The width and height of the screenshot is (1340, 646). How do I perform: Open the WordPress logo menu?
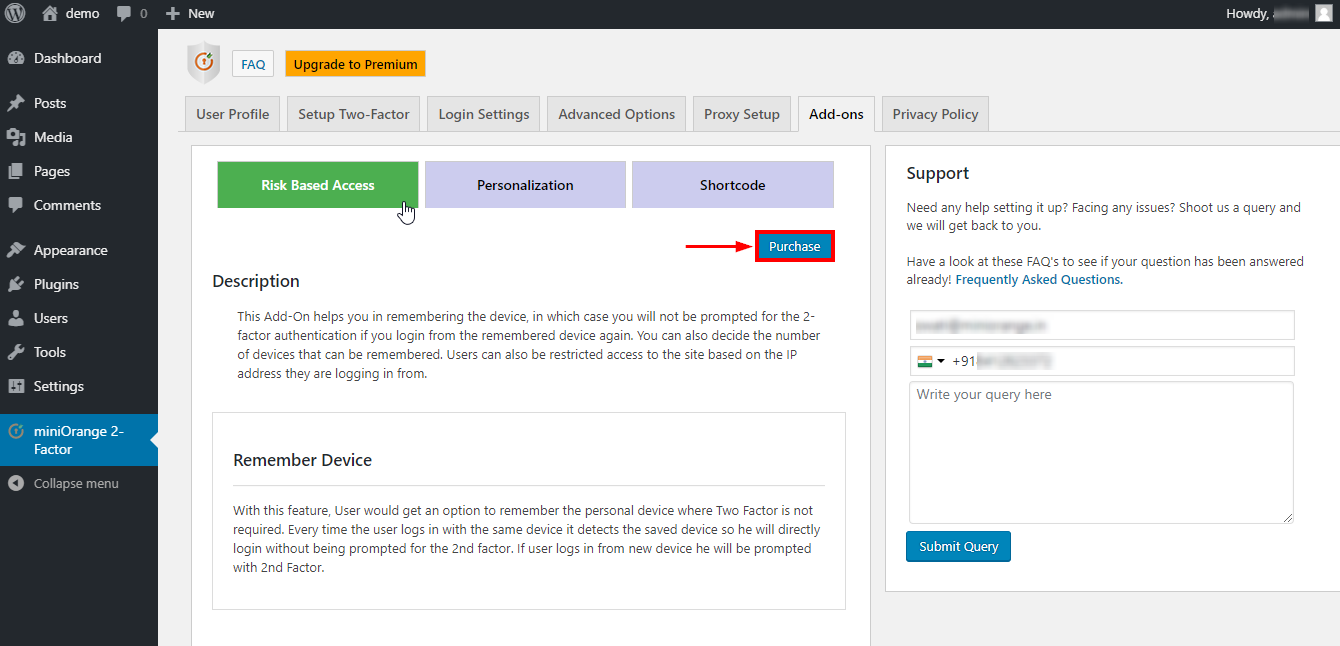click(x=15, y=14)
